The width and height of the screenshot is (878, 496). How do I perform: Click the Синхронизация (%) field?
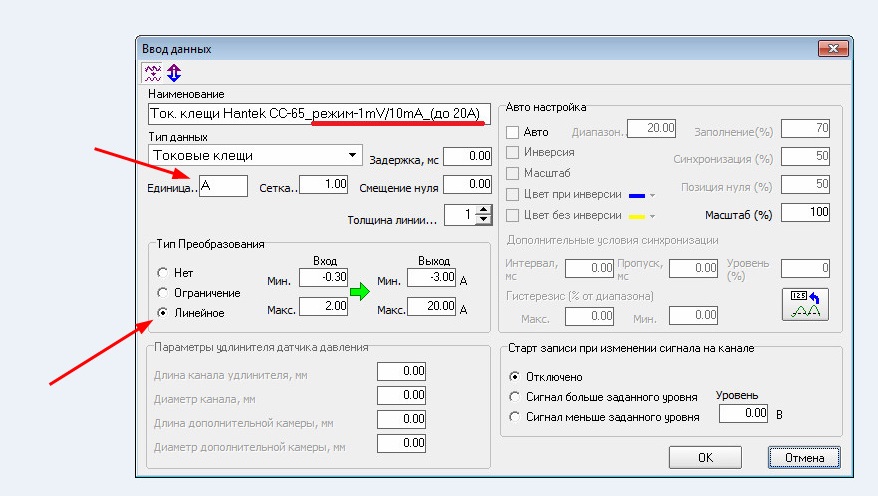[805, 156]
